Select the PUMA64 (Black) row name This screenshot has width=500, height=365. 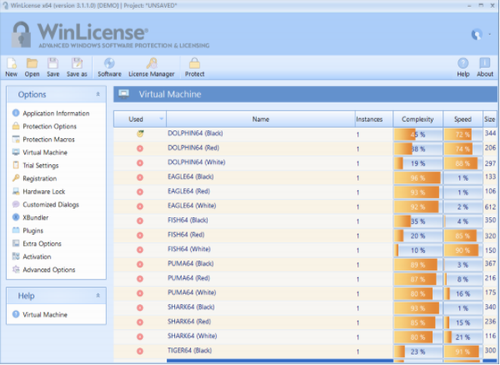coord(190,264)
